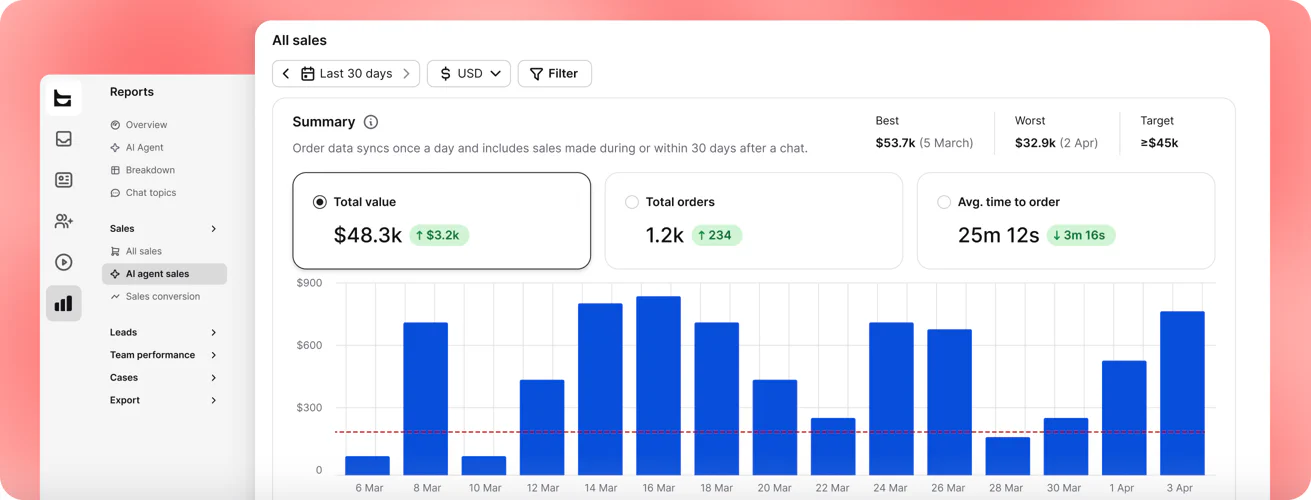
Task: Click the ↓ 3m 16s change badge
Action: (x=1081, y=236)
